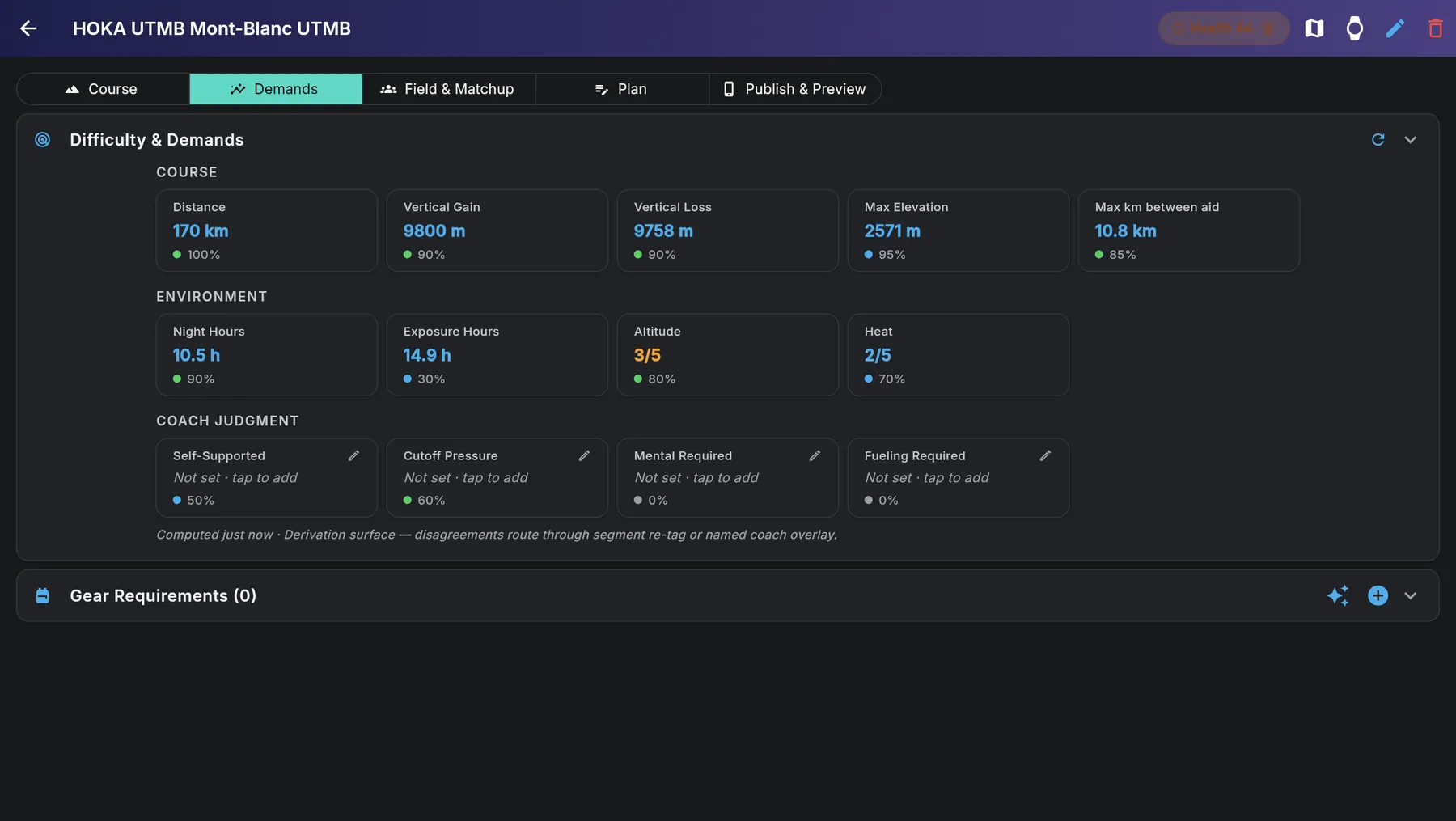Click the Max Elevation 95% confidence indicator
Image resolution: width=1456 pixels, height=821 pixels.
pos(885,255)
